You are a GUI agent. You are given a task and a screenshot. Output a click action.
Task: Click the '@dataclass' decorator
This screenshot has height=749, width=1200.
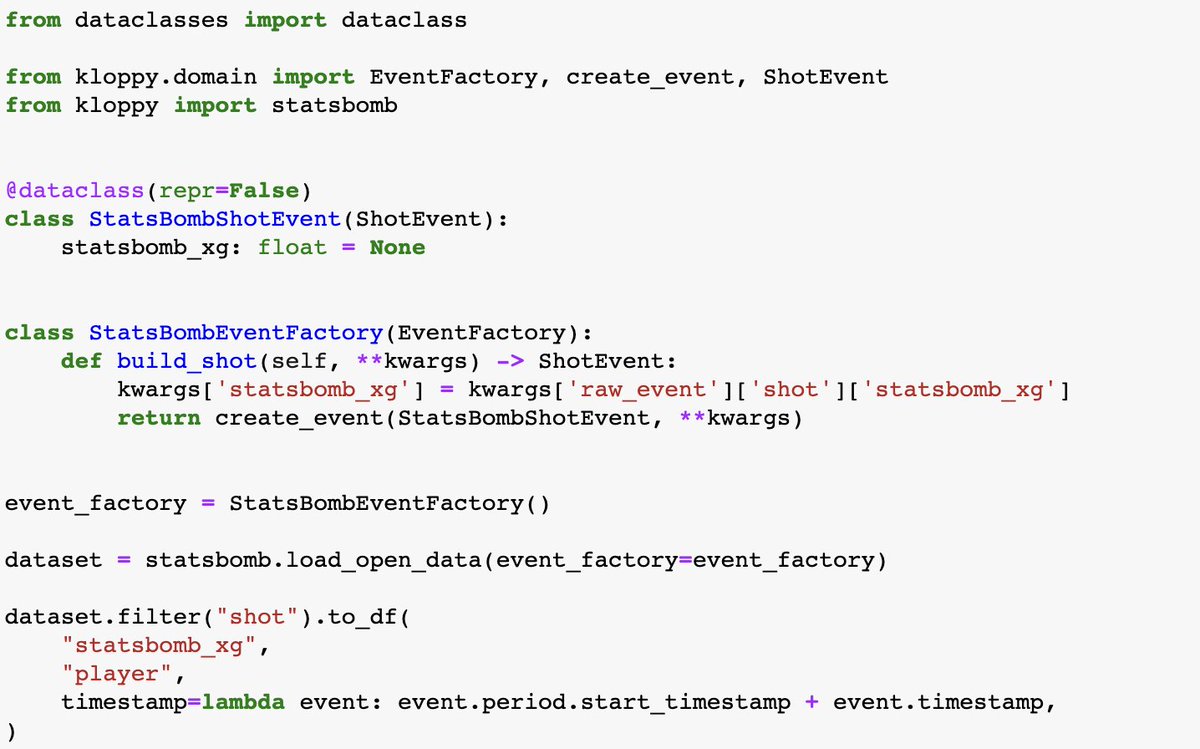[75, 191]
